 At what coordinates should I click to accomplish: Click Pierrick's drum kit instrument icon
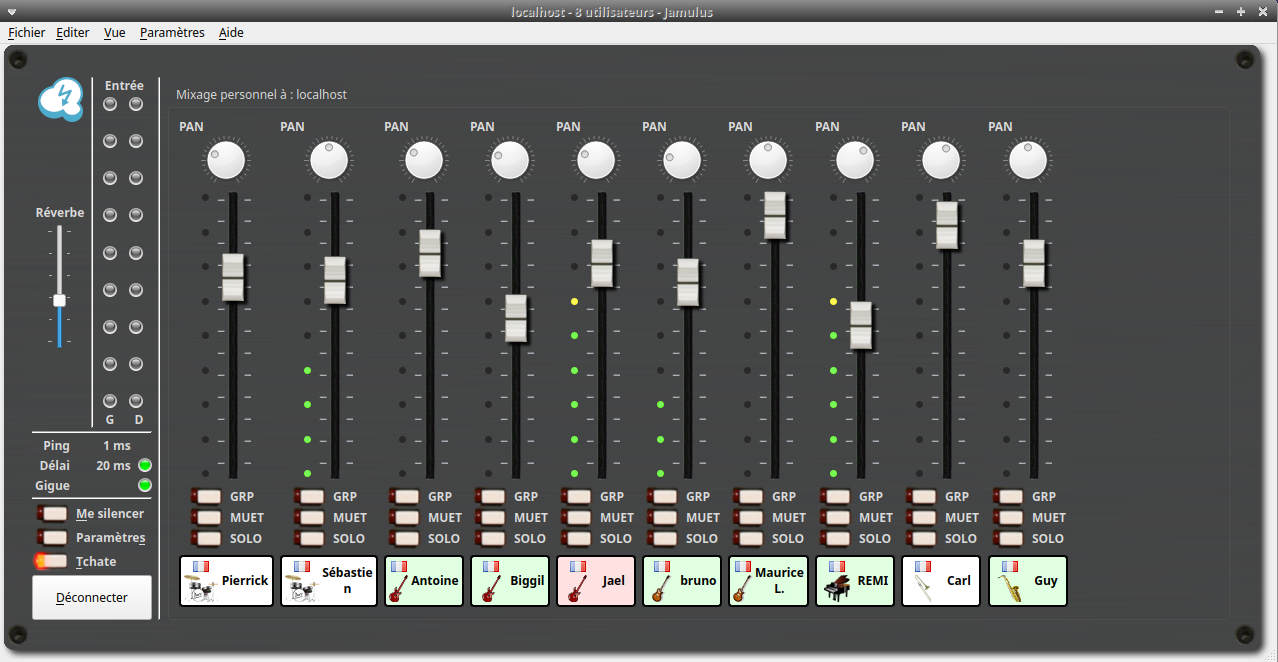click(x=203, y=588)
